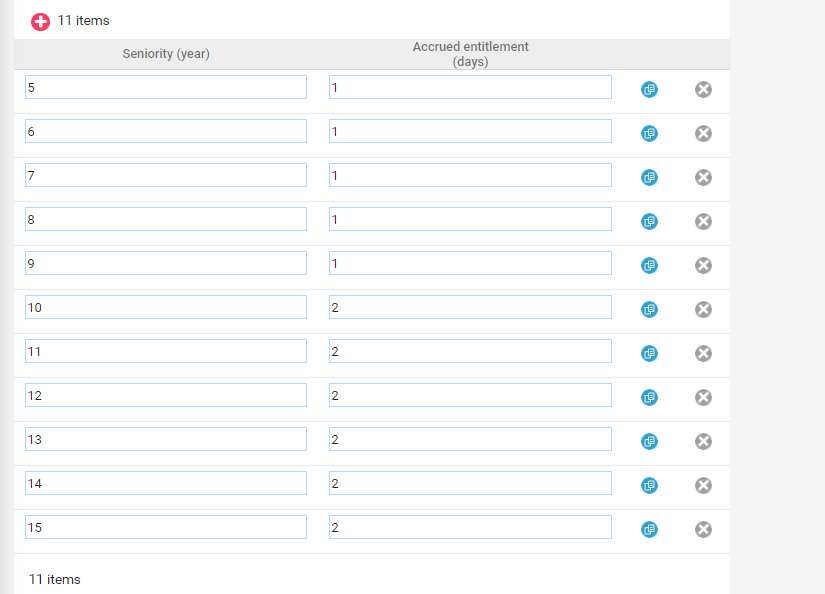Image resolution: width=825 pixels, height=594 pixels.
Task: Change accrued entitlement for seniority 12
Action: [x=470, y=395]
